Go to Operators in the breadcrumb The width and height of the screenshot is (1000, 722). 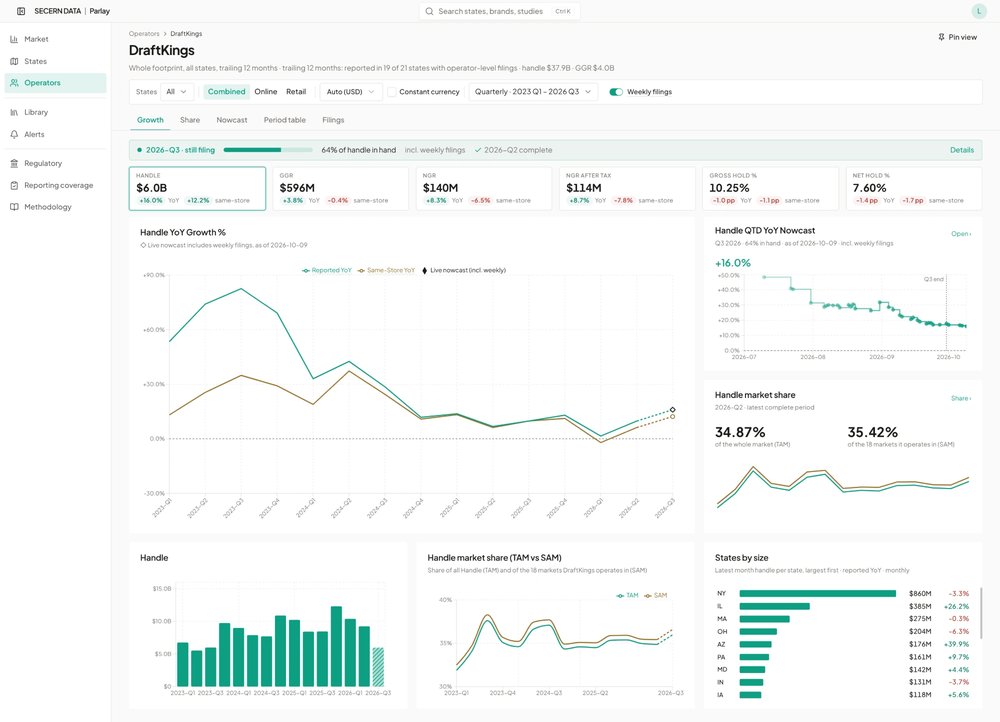(x=144, y=34)
